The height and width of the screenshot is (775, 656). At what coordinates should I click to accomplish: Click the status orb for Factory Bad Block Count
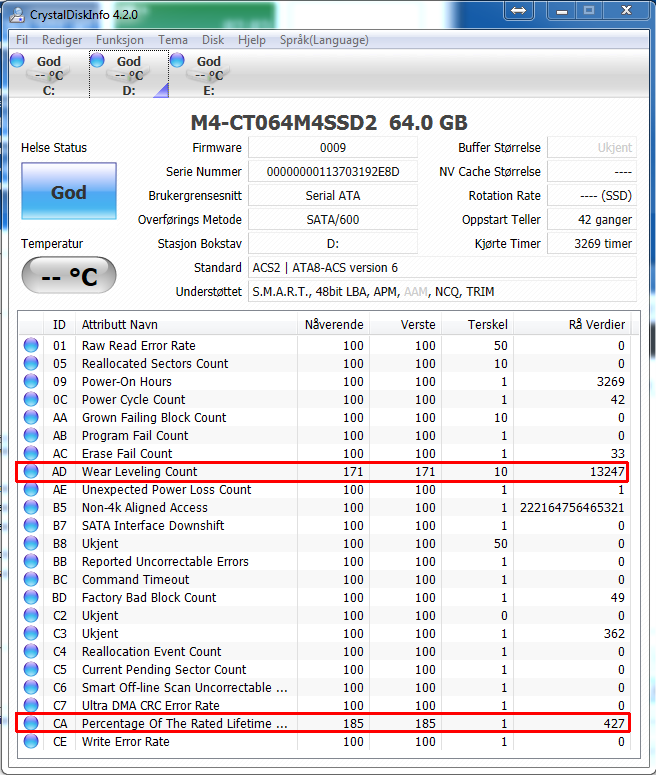(x=31, y=597)
